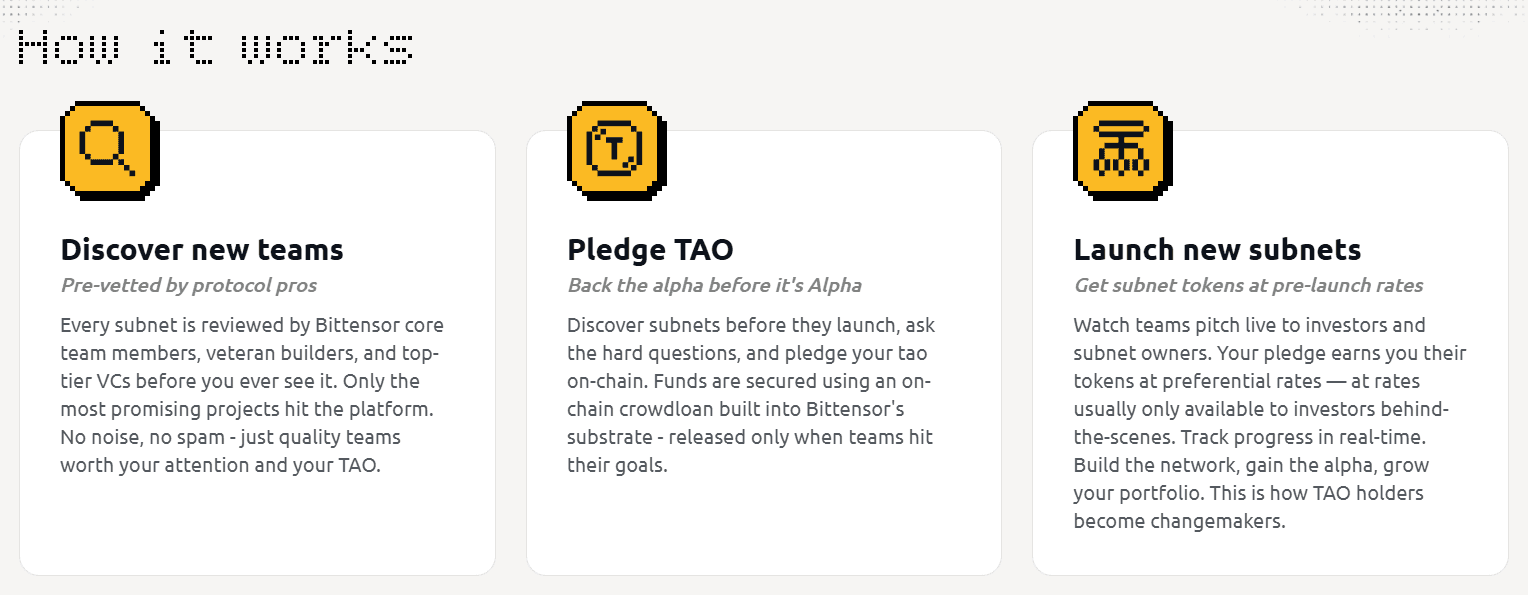Click "Pre-vetted by protocol pros" subtitle
This screenshot has width=1528, height=595.
[x=189, y=285]
